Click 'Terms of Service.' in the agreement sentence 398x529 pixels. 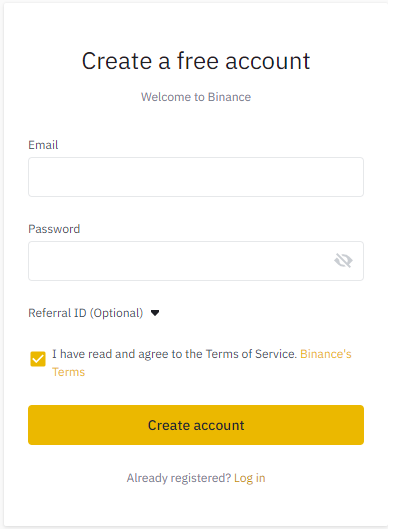(251, 354)
